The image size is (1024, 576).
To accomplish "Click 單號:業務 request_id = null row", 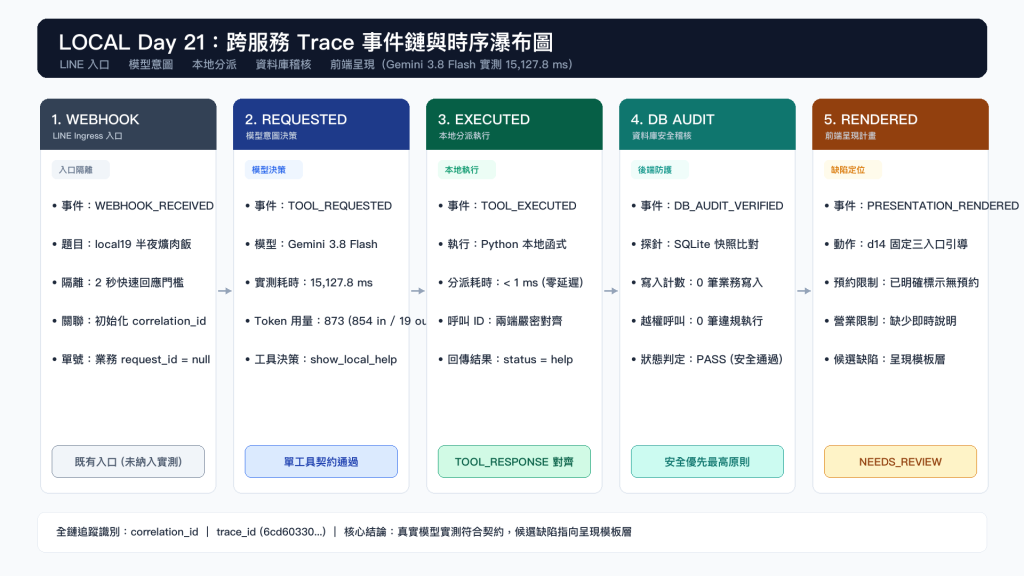I will [131, 359].
